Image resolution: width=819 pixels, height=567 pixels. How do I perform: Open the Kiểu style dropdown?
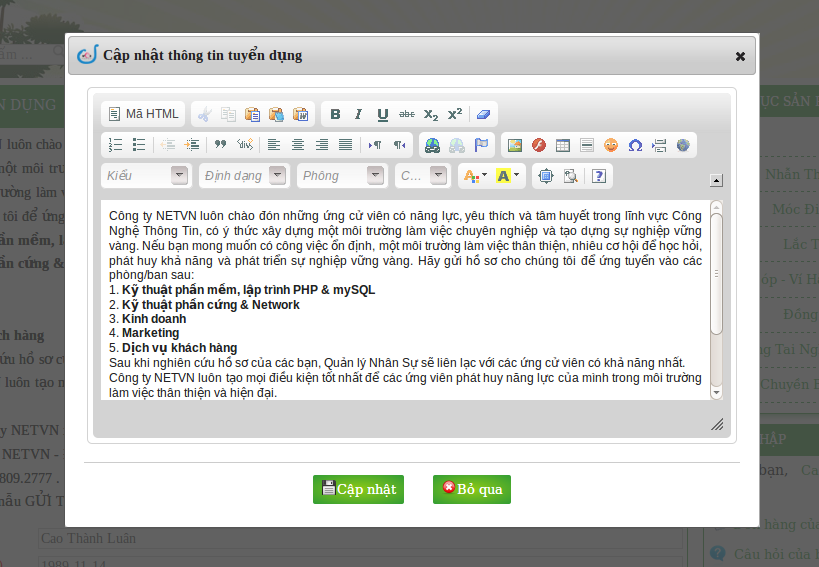[147, 175]
